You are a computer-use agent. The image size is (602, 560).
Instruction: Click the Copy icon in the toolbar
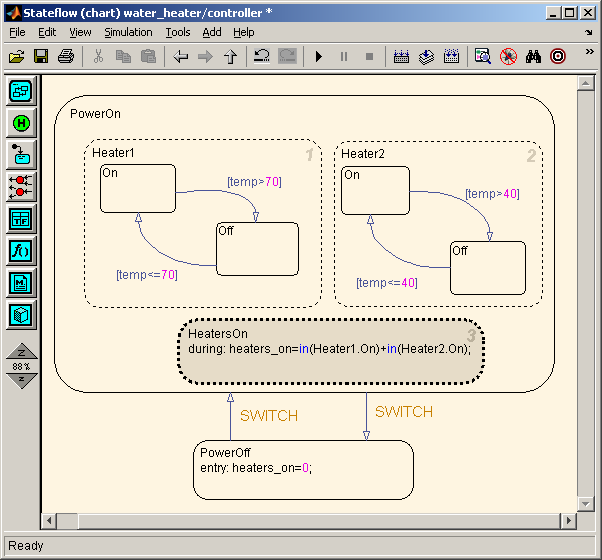(123, 57)
